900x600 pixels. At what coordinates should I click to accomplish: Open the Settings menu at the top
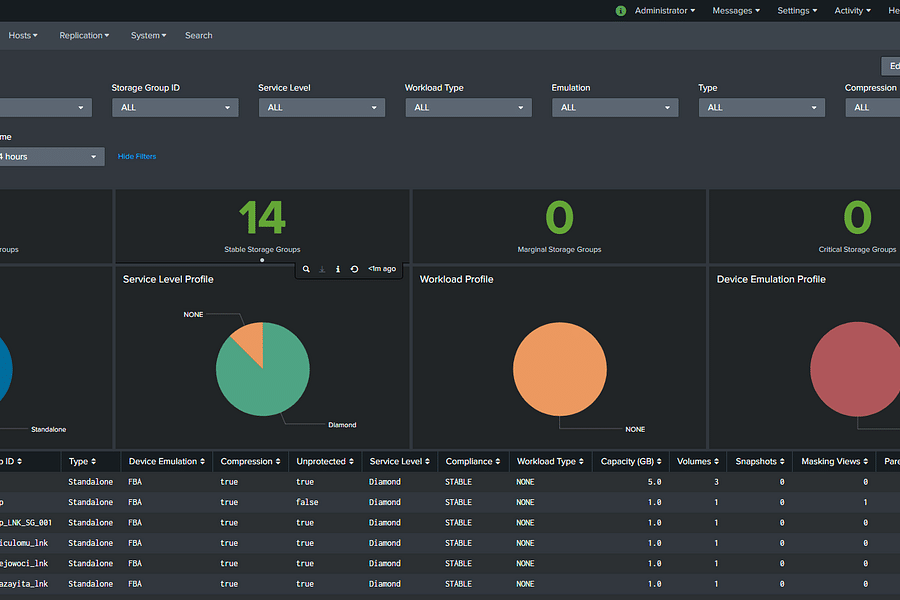coord(795,10)
